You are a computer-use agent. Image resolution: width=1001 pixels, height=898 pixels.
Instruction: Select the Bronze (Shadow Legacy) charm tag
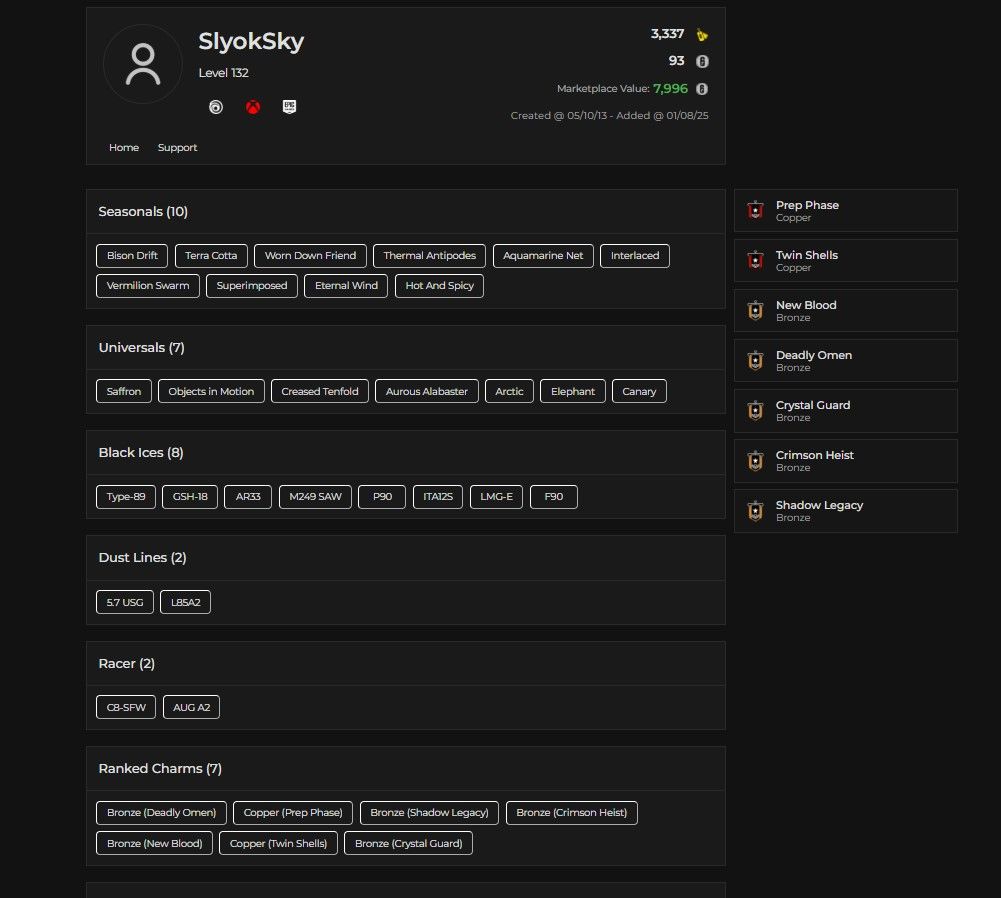[430, 812]
